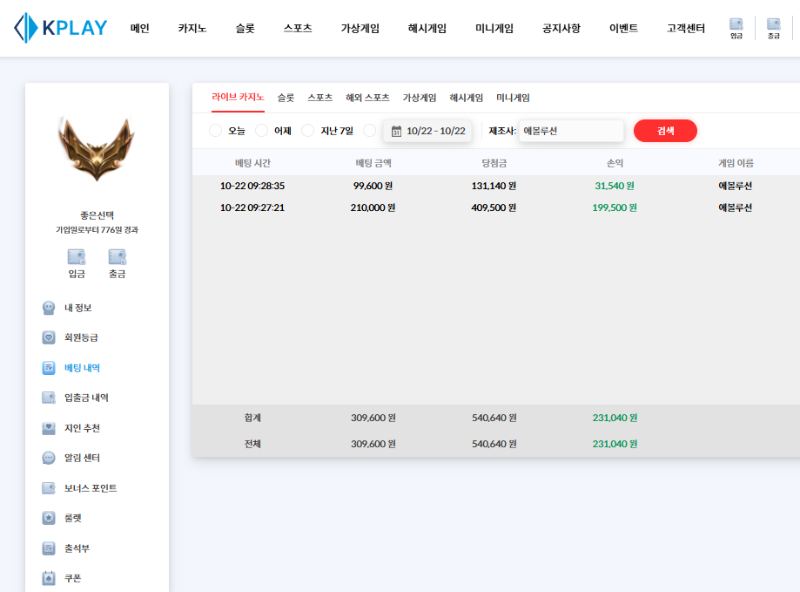The height and width of the screenshot is (592, 800).
Task: Open the 알림 센터 notification center
Action: (x=81, y=458)
